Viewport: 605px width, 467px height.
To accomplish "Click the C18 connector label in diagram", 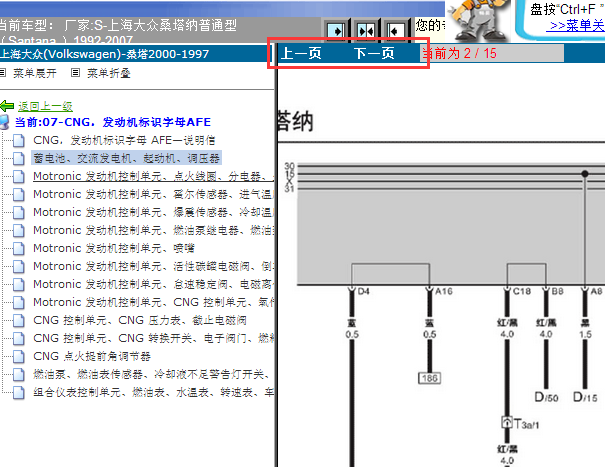I will [x=522, y=291].
